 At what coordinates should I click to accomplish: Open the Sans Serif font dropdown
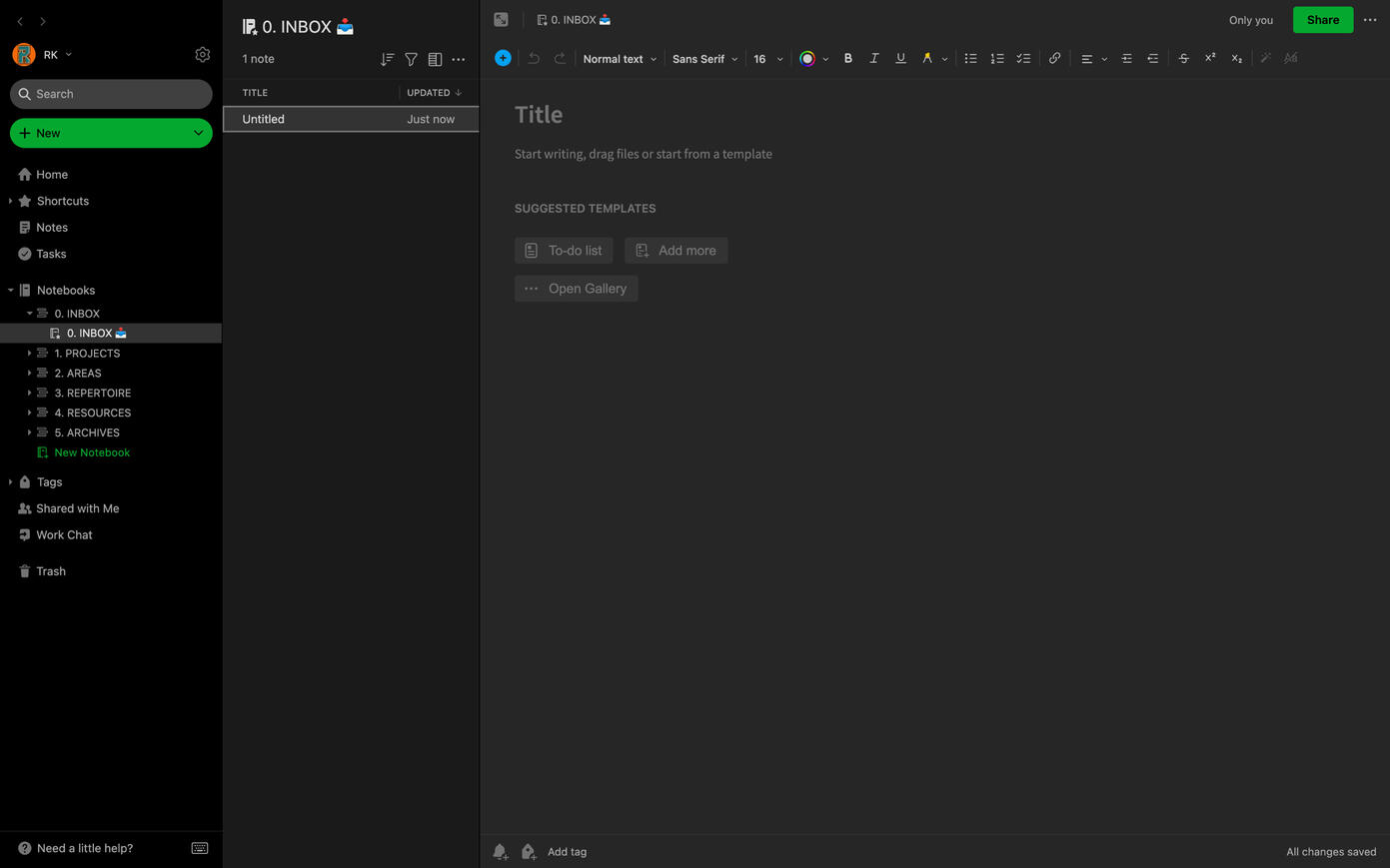704,59
